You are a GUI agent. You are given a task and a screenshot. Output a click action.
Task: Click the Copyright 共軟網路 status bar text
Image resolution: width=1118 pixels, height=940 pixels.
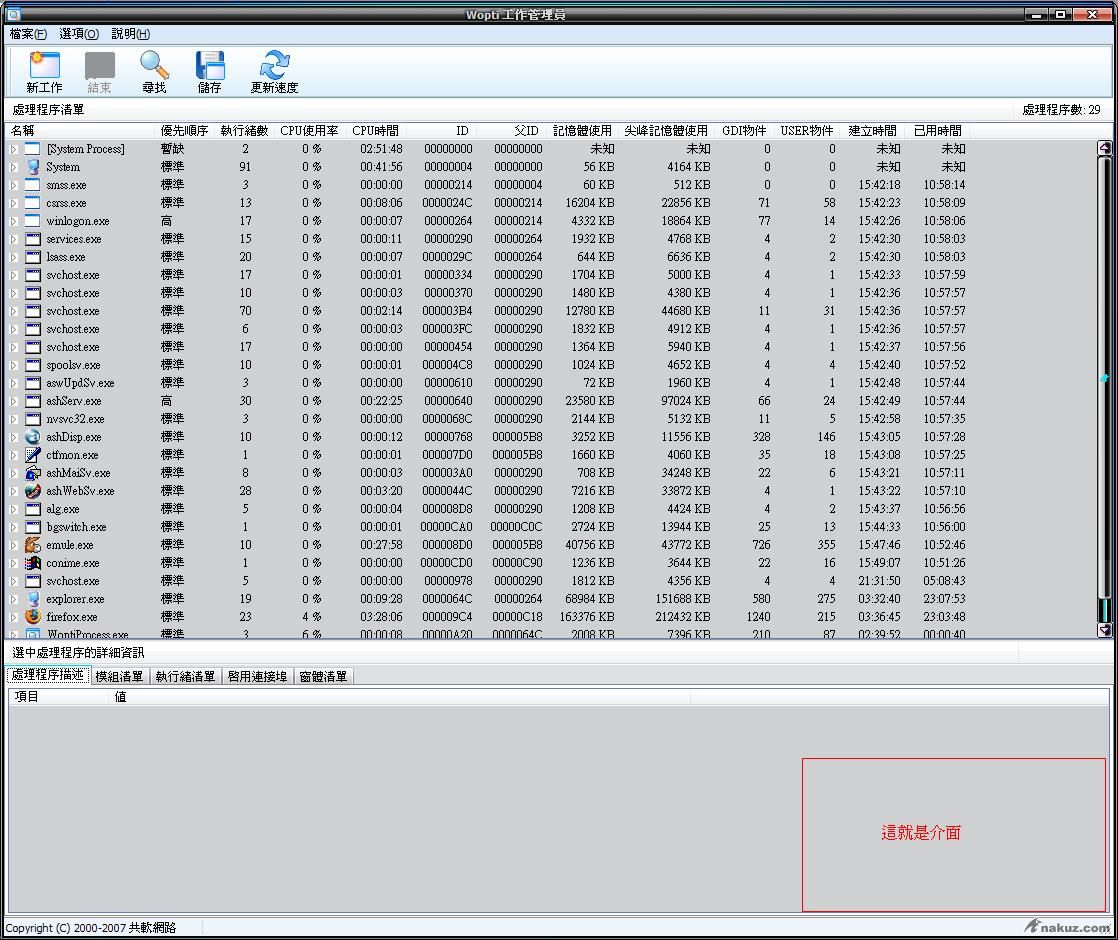tap(91, 928)
